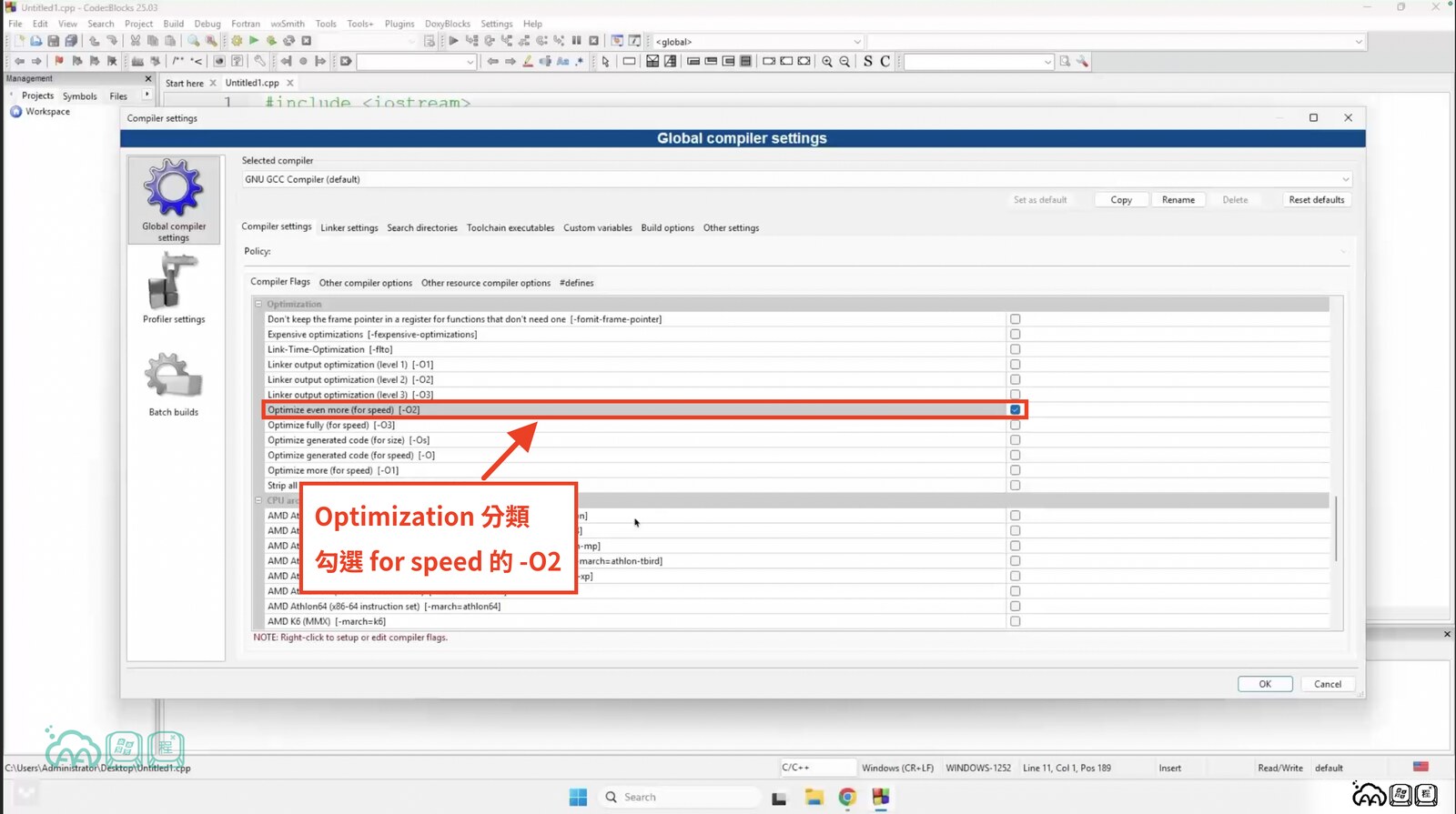This screenshot has height=814, width=1456.
Task: Click Cut scissors icon in toolbar
Action: point(136,41)
